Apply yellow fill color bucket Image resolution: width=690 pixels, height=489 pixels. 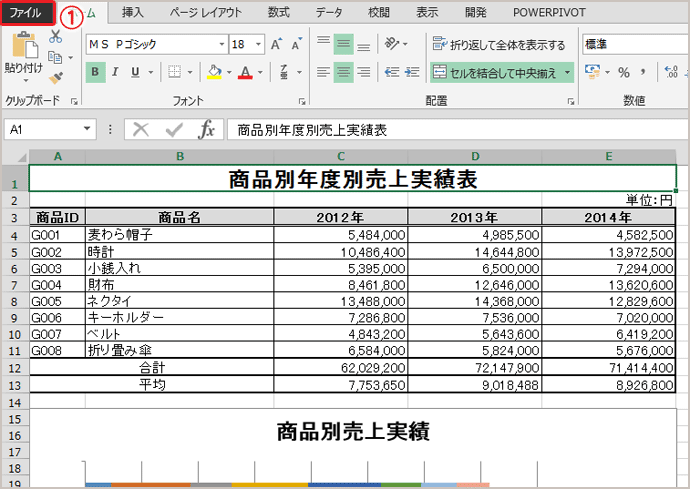214,72
